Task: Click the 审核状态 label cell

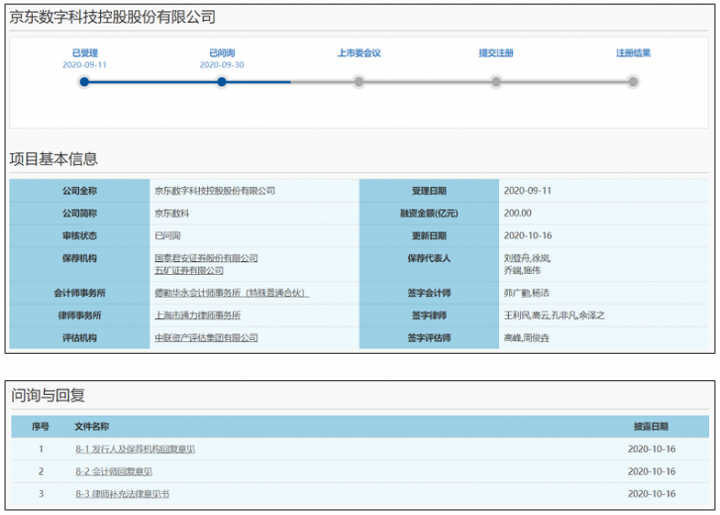Action: (79, 235)
